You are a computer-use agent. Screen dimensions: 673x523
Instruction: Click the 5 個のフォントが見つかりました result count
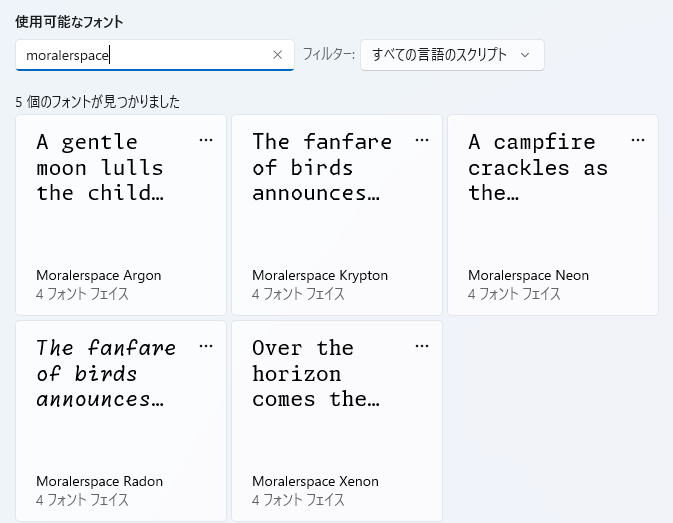(97, 102)
